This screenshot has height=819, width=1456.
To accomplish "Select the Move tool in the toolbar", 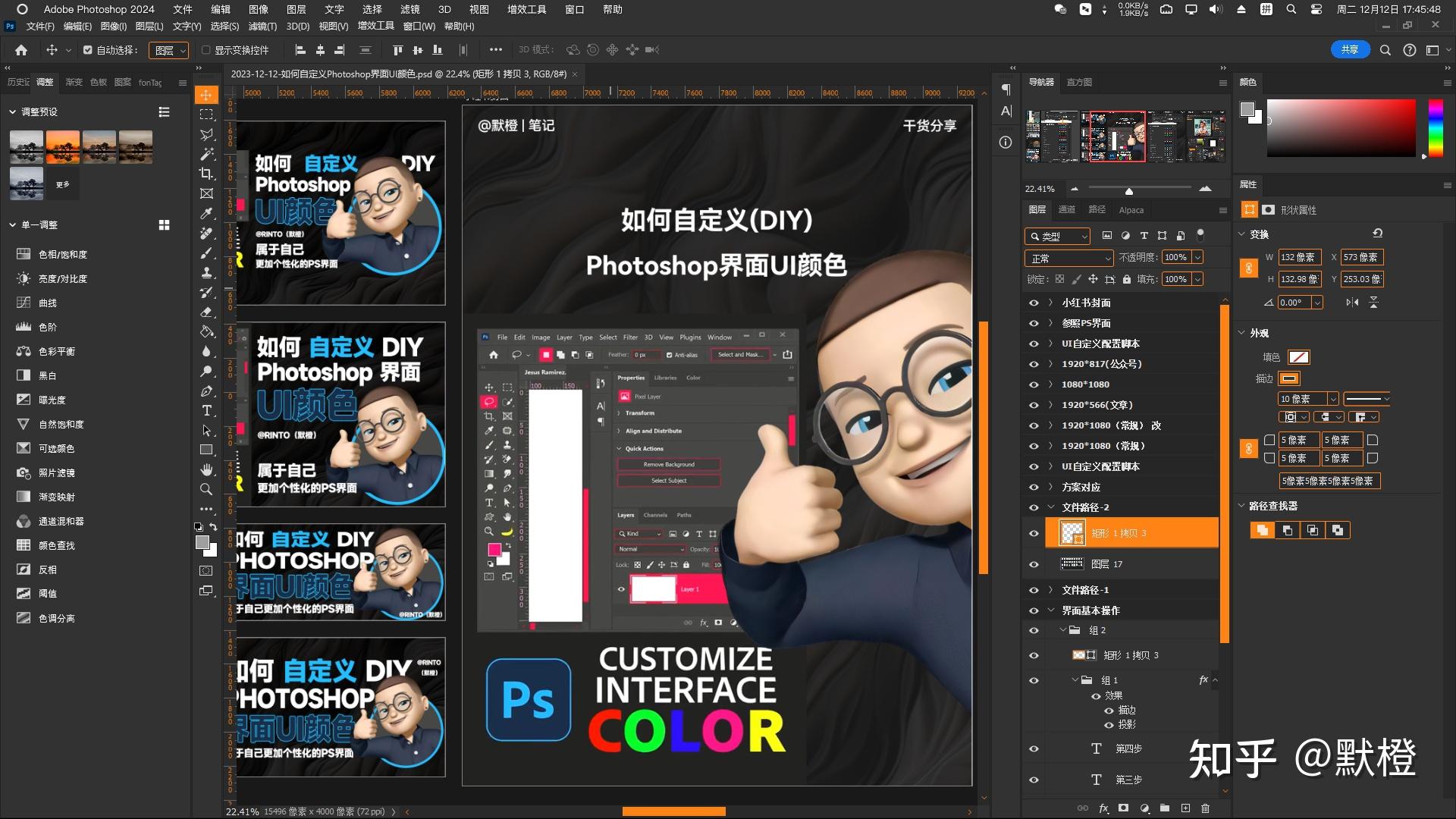I will 207,96.
